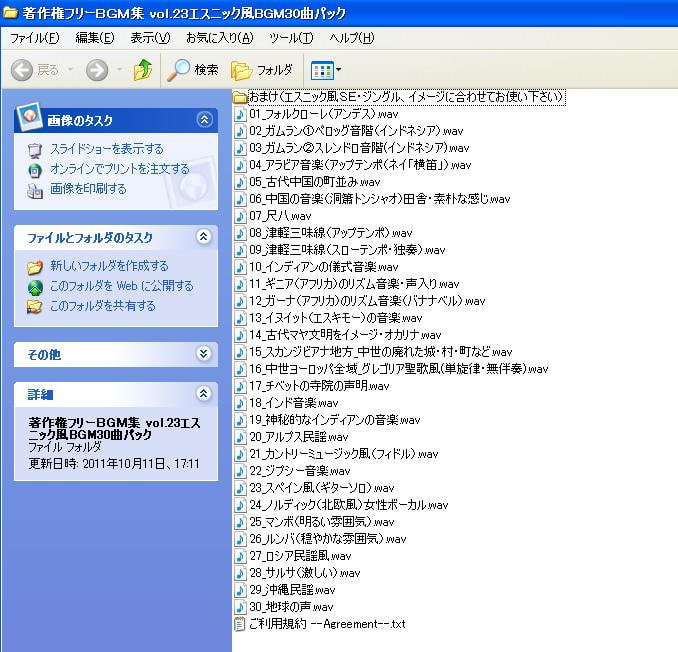The height and width of the screenshot is (652, 678).
Task: Open the 編集(E) menu
Action: (x=95, y=38)
